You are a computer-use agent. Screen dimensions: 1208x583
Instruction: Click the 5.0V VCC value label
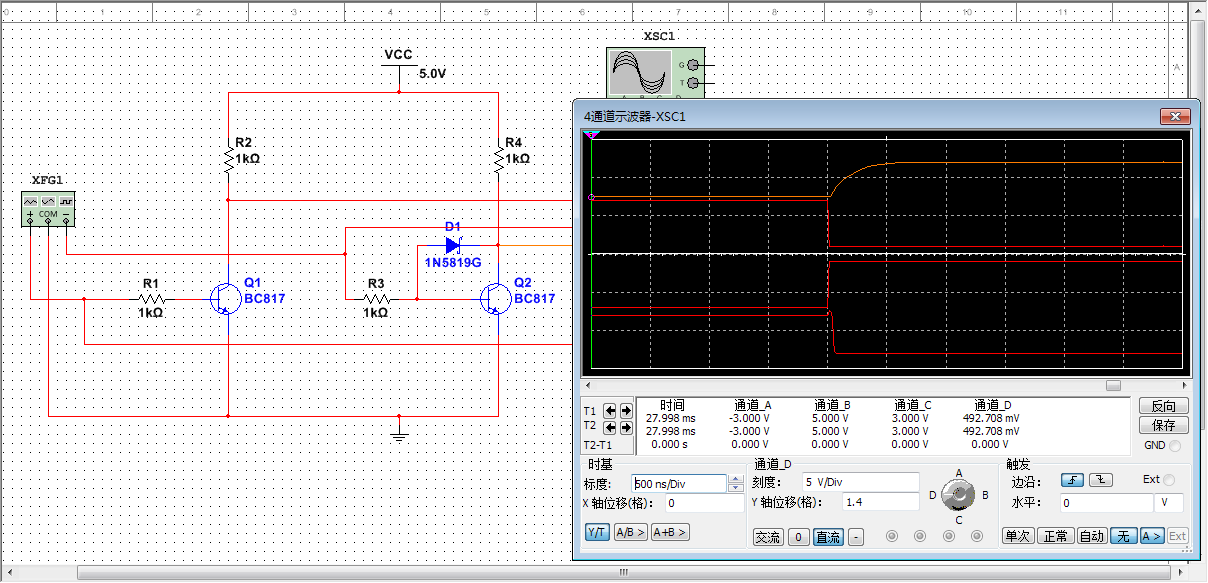point(433,74)
